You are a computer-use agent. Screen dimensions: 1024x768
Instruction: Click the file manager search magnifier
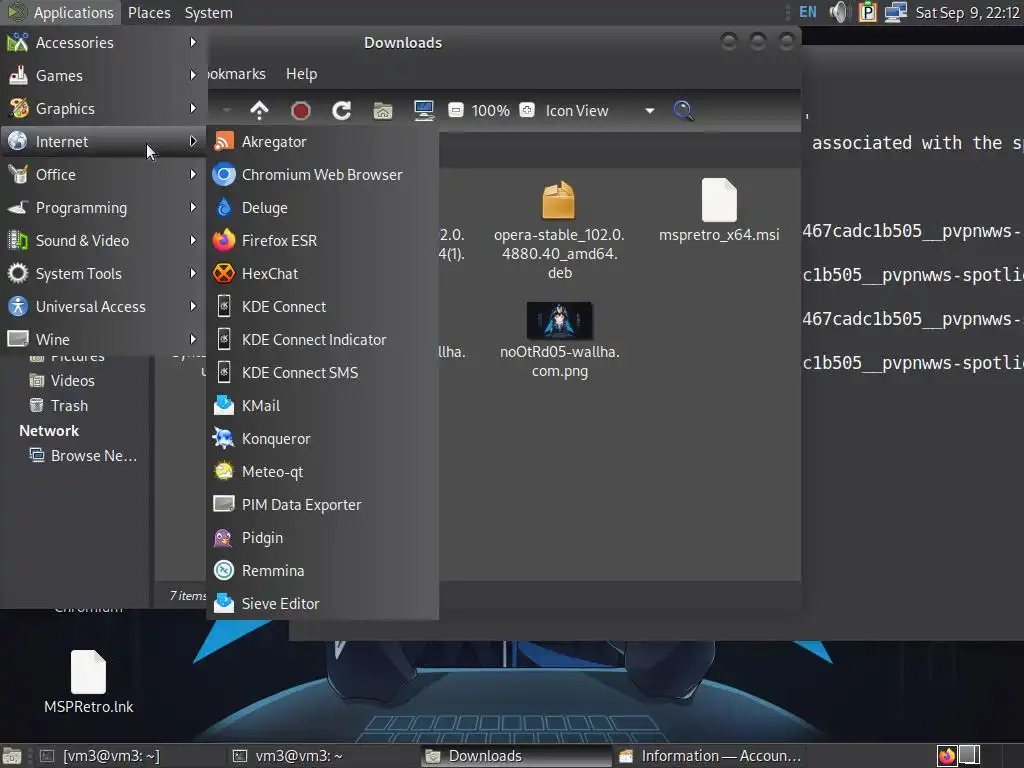pyautogui.click(x=683, y=110)
